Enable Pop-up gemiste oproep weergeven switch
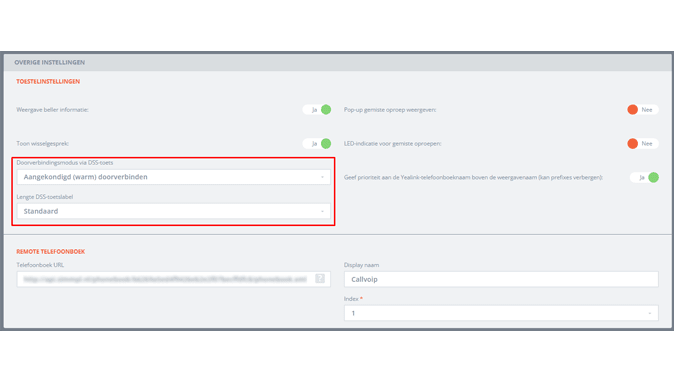Screen dimensions: 674x381 (643, 110)
